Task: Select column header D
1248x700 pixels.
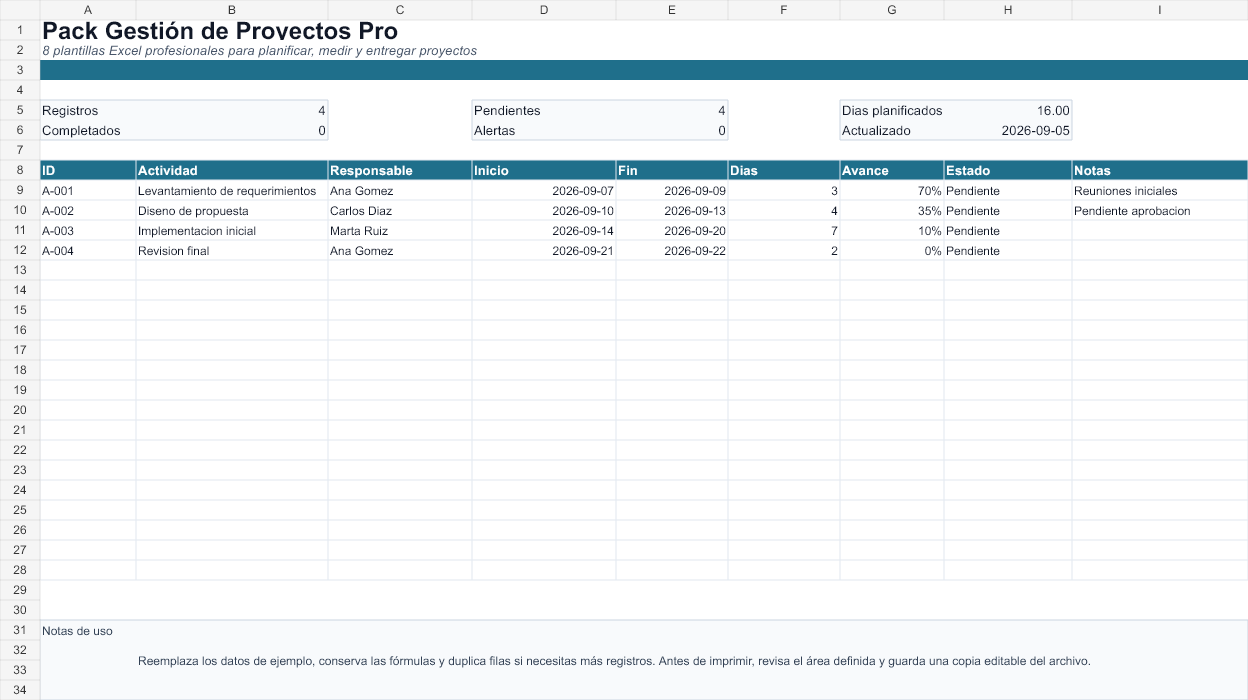Action: 544,10
